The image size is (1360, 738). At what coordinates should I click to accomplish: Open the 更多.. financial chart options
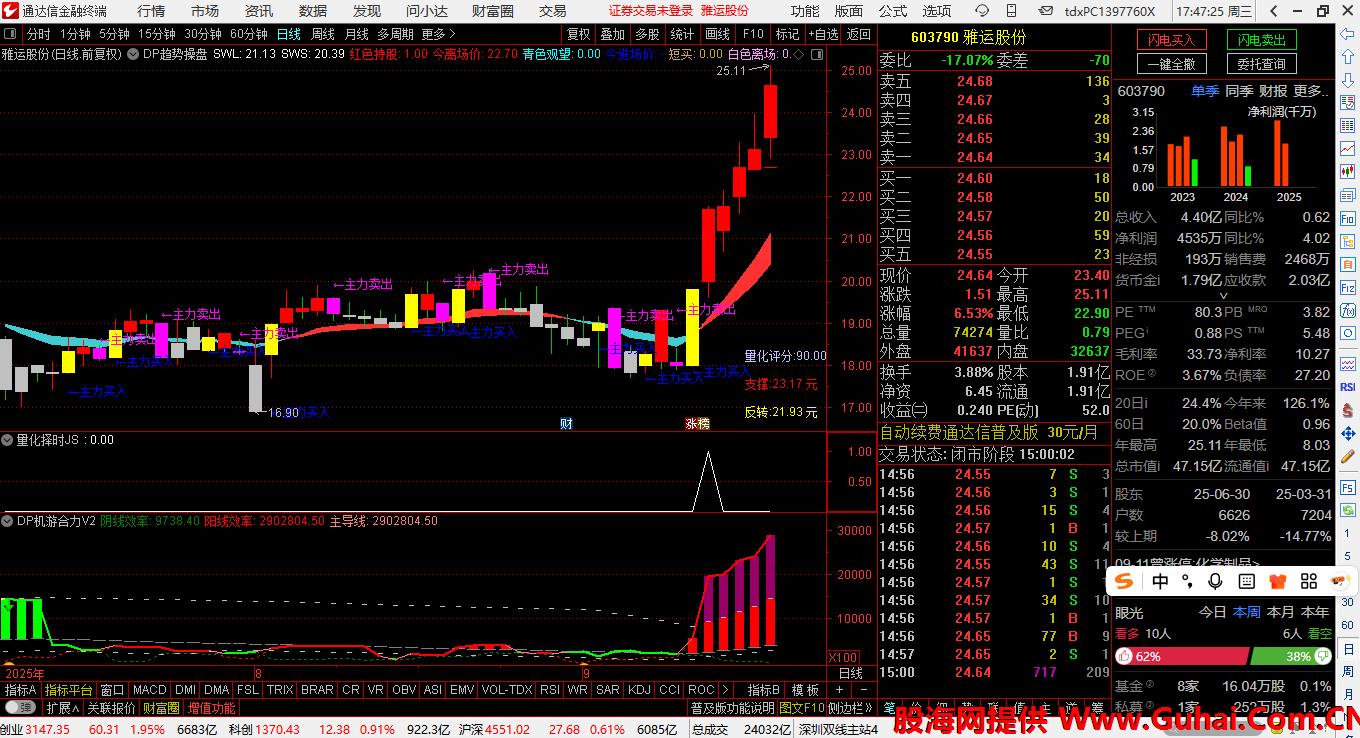pos(1312,91)
